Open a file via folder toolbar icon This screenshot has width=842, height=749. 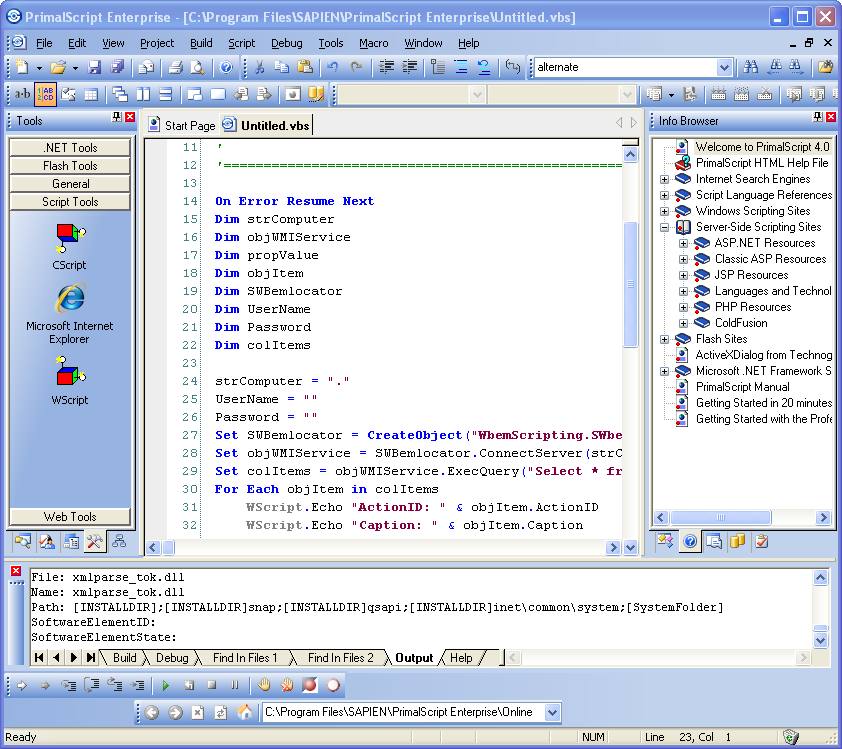coord(58,67)
